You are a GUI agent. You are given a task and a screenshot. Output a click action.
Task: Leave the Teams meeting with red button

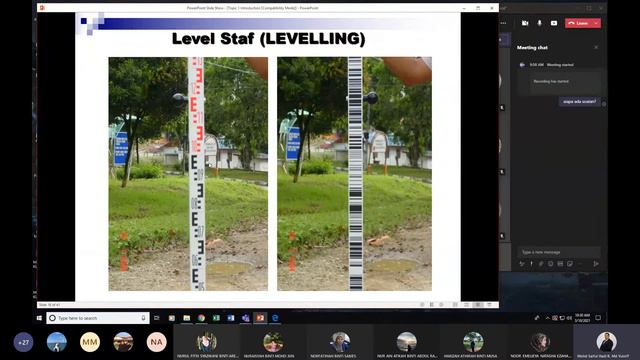pyautogui.click(x=579, y=23)
